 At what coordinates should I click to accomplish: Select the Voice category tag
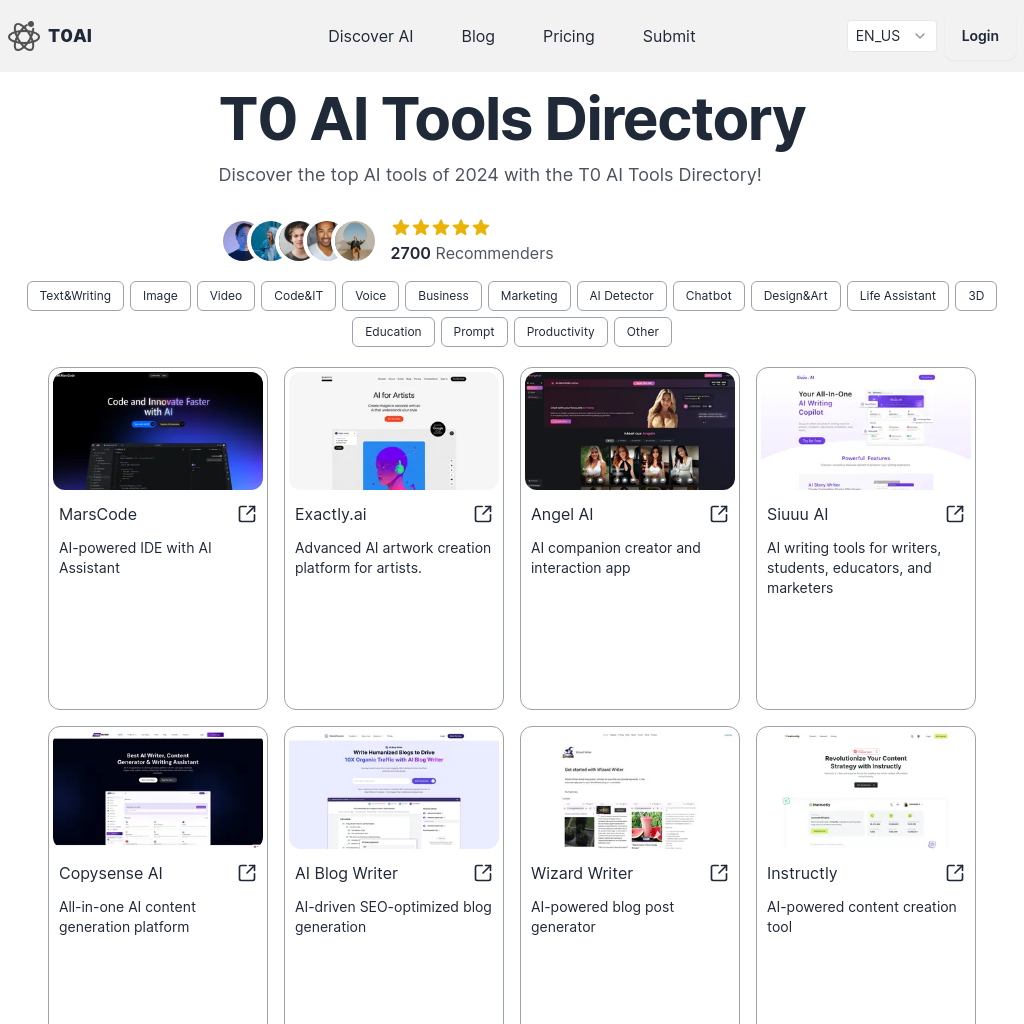(x=370, y=296)
